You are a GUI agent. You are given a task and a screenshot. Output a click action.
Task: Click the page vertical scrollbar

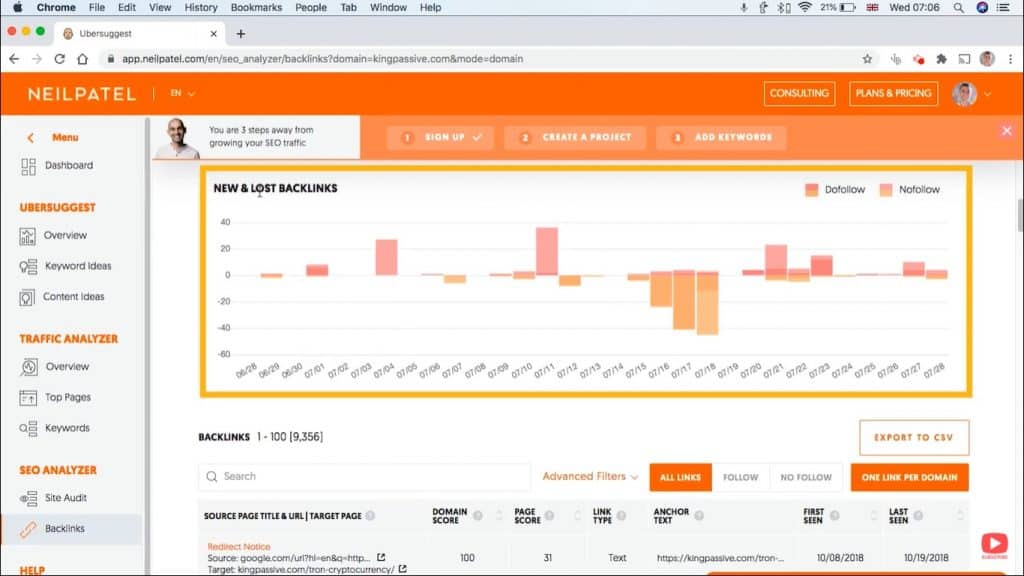tap(1019, 216)
